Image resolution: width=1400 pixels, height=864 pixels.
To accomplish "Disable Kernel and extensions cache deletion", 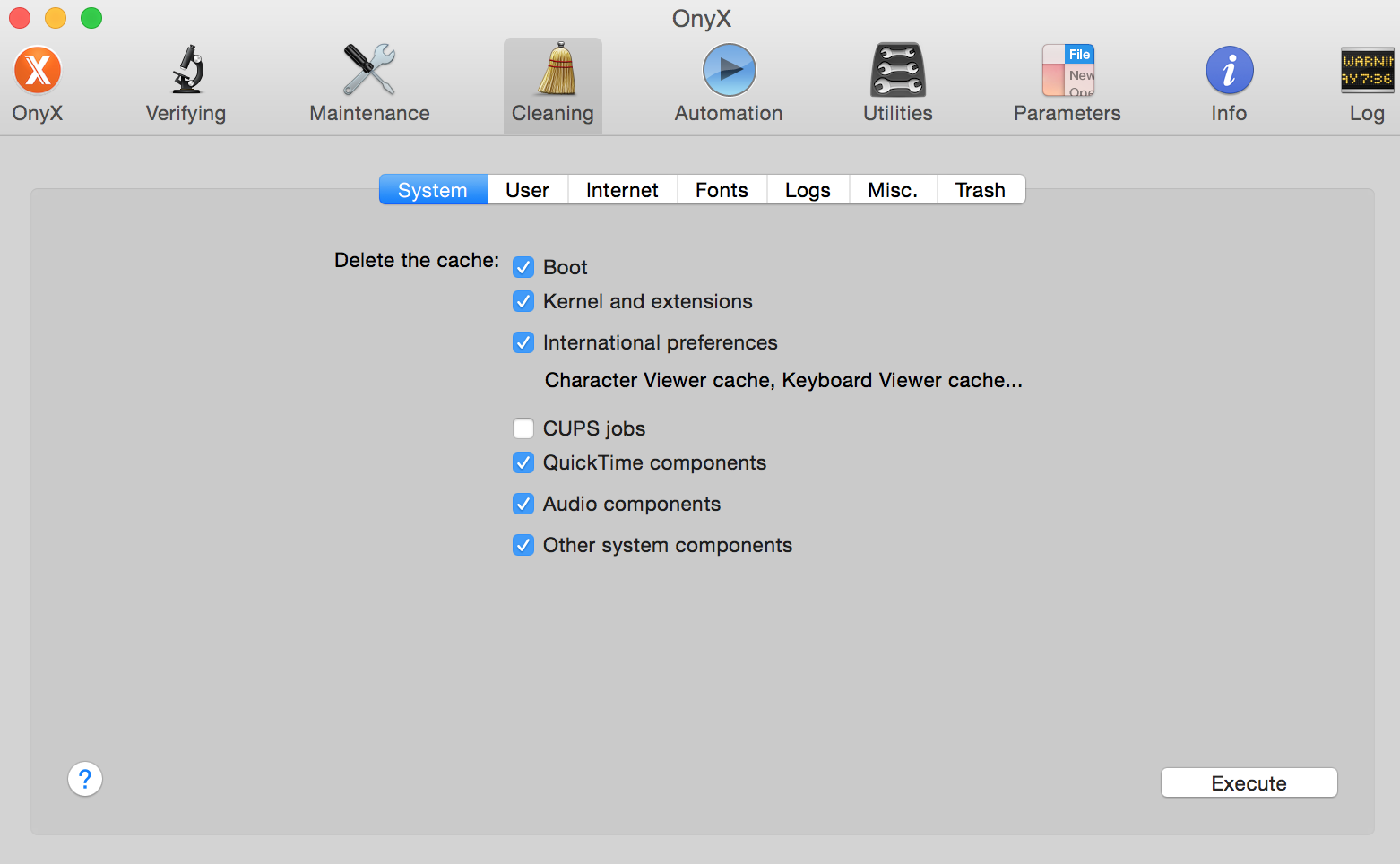I will click(523, 301).
